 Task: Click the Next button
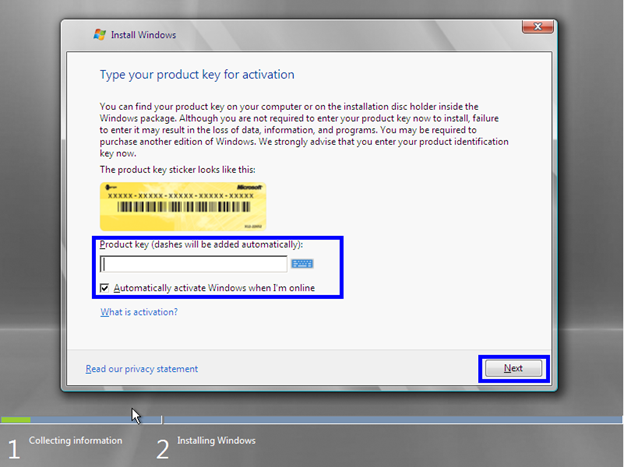tap(513, 368)
